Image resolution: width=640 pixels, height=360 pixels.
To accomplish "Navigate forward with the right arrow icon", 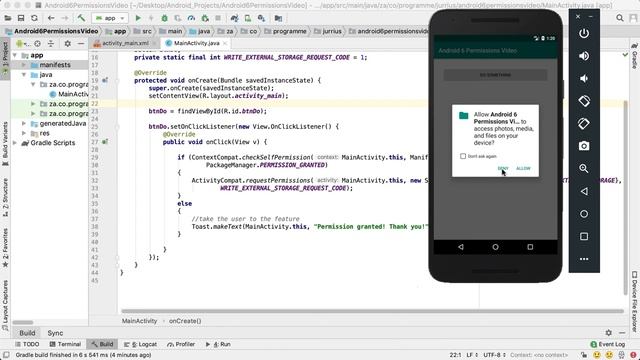I will click(64, 18).
